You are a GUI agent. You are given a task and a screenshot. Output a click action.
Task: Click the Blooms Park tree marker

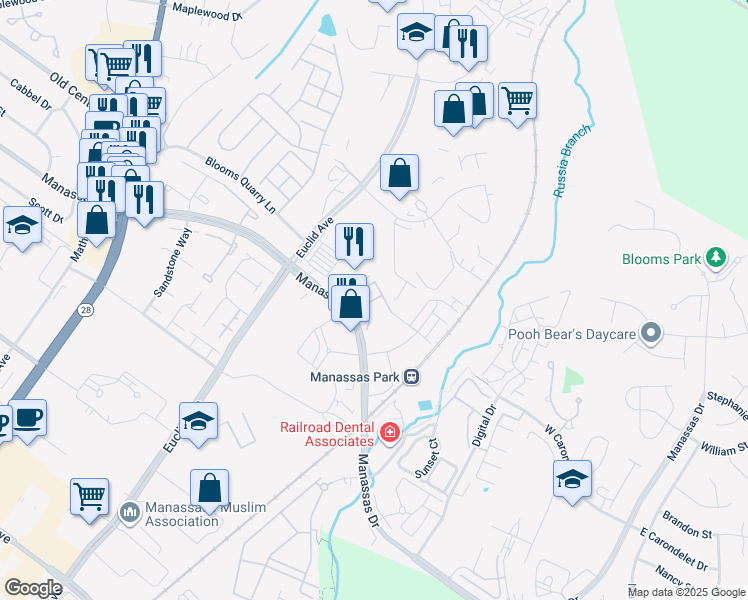pyautogui.click(x=715, y=258)
